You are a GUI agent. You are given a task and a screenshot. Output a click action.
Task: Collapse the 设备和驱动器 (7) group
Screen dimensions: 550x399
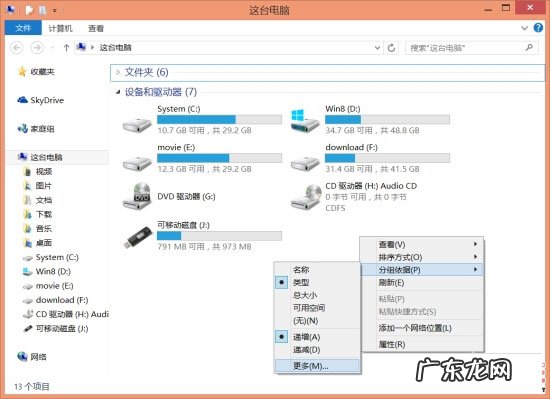coord(118,92)
